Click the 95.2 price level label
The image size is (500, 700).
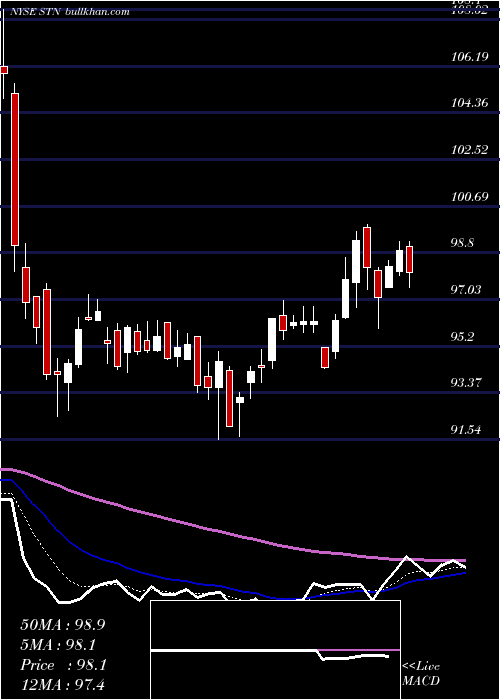pyautogui.click(x=462, y=336)
